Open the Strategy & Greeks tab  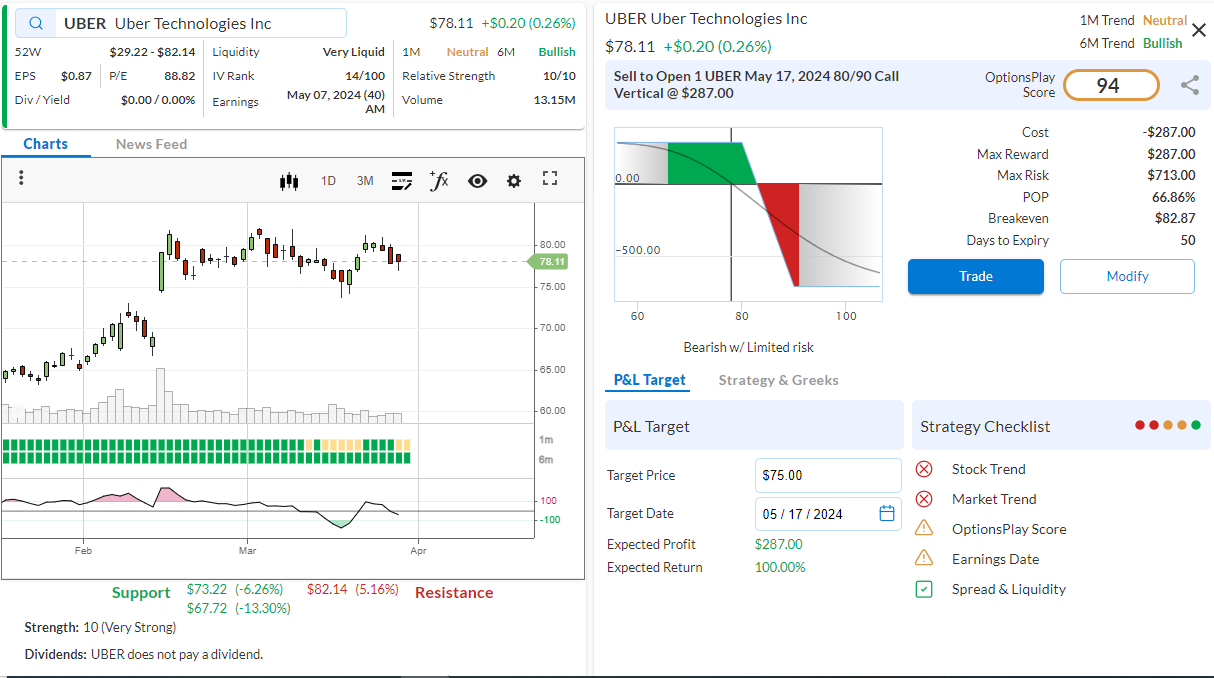pyautogui.click(x=778, y=380)
